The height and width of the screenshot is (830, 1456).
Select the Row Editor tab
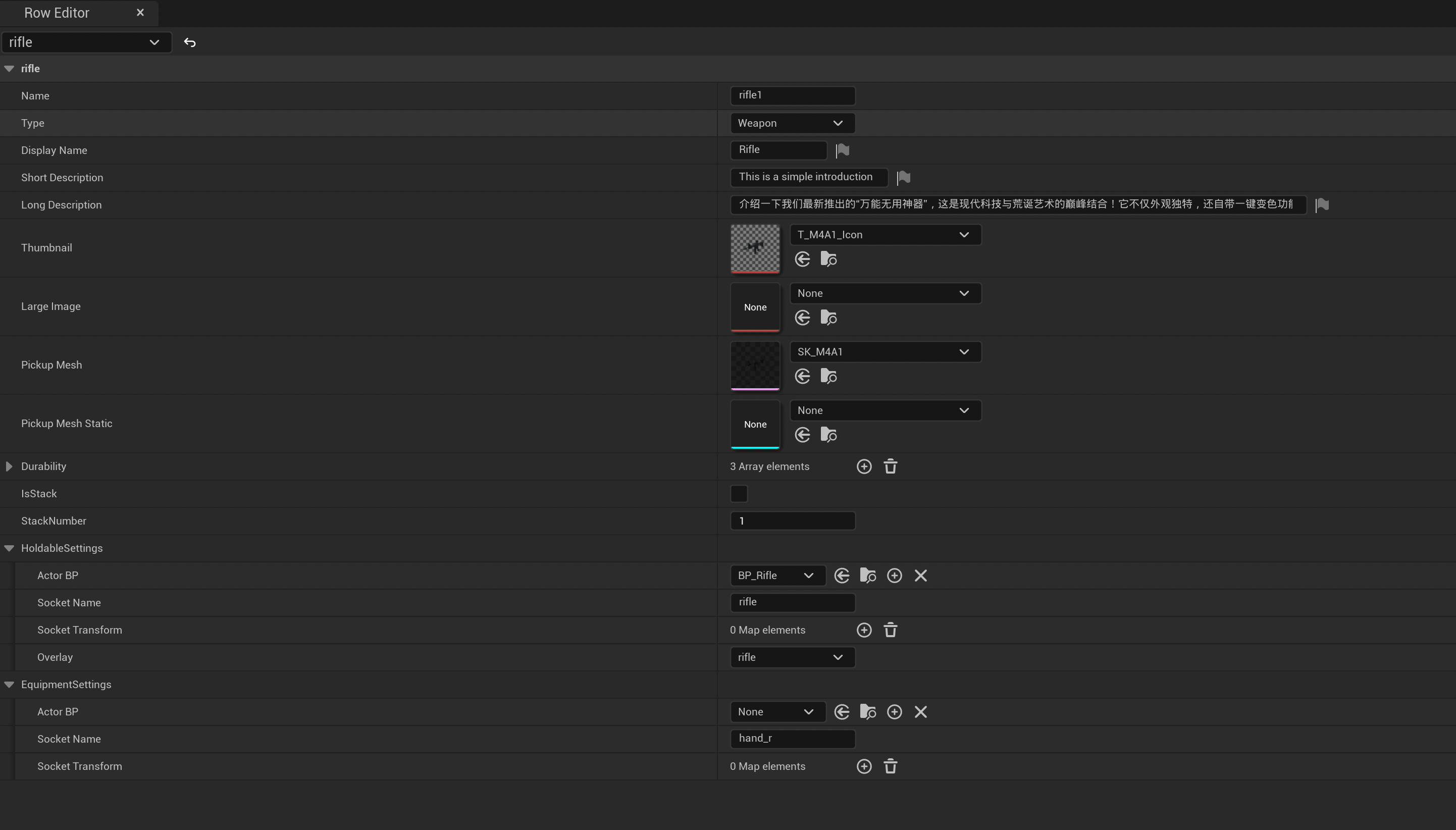(x=57, y=13)
